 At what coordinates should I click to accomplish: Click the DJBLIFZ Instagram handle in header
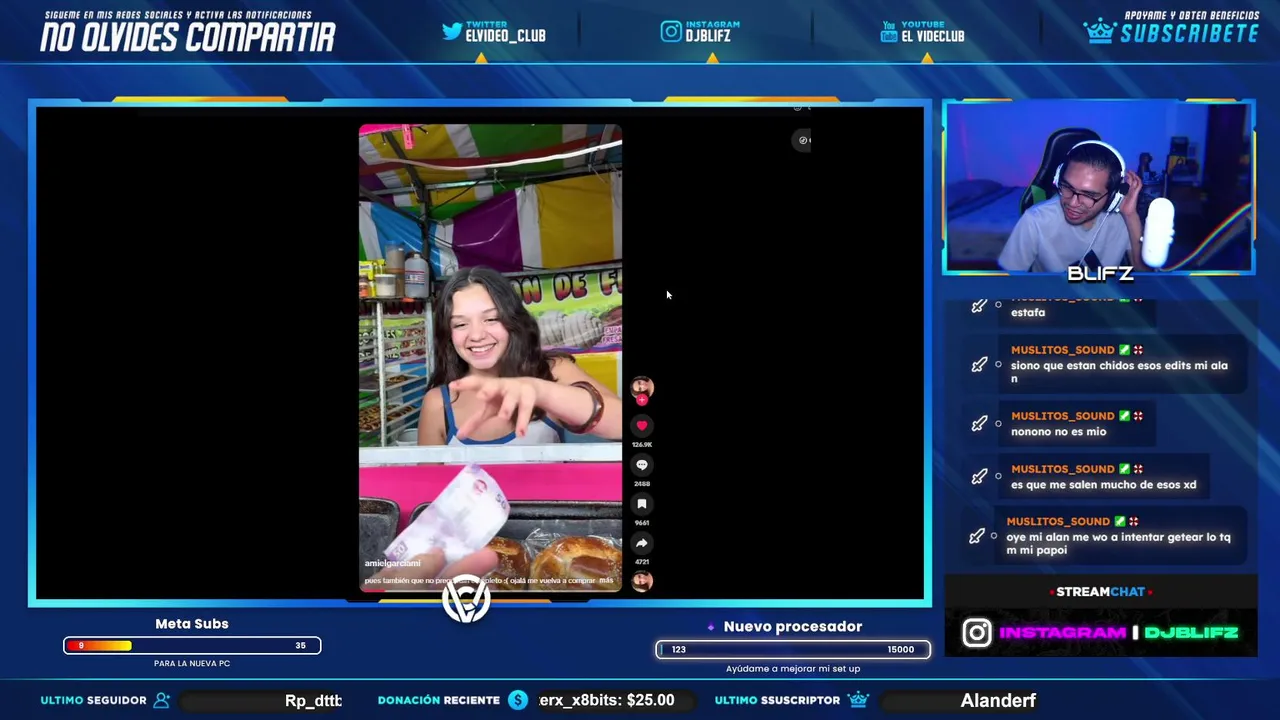(x=708, y=36)
